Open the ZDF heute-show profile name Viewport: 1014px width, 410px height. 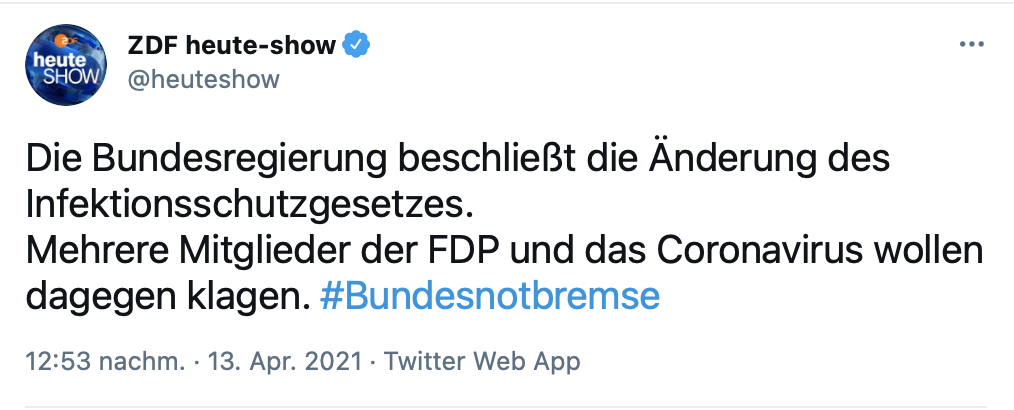coord(232,46)
